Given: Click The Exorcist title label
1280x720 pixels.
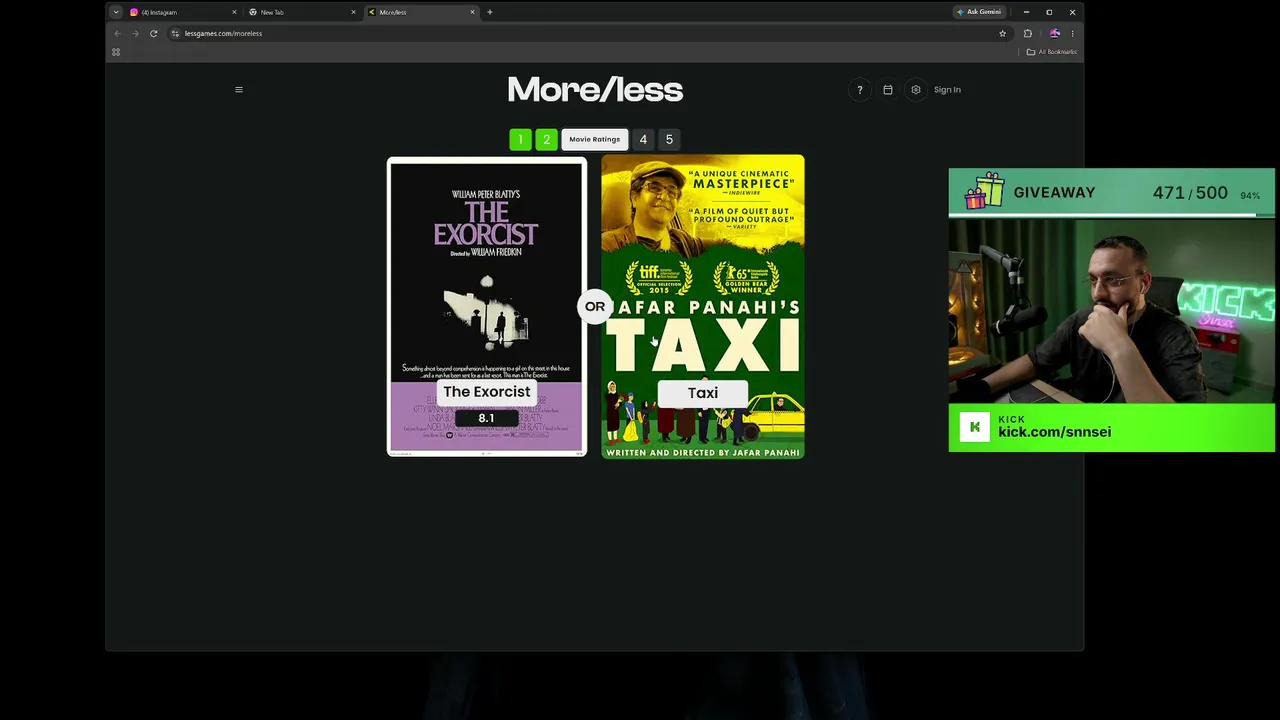Looking at the screenshot, I should tap(487, 392).
